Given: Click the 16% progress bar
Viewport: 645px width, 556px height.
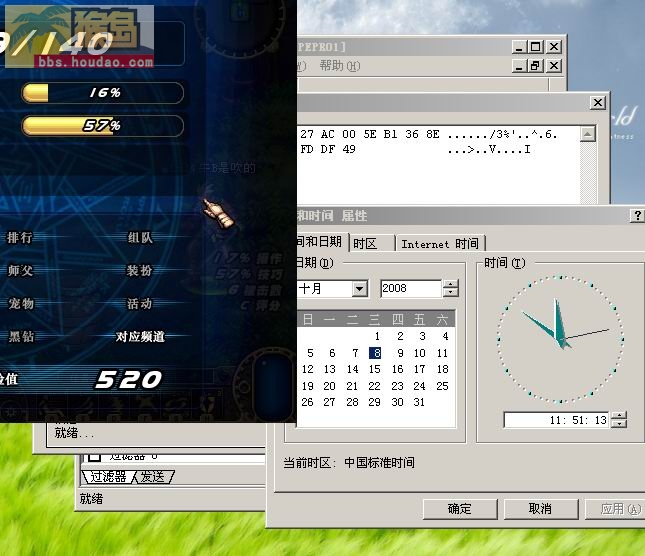Looking at the screenshot, I should click(102, 93).
